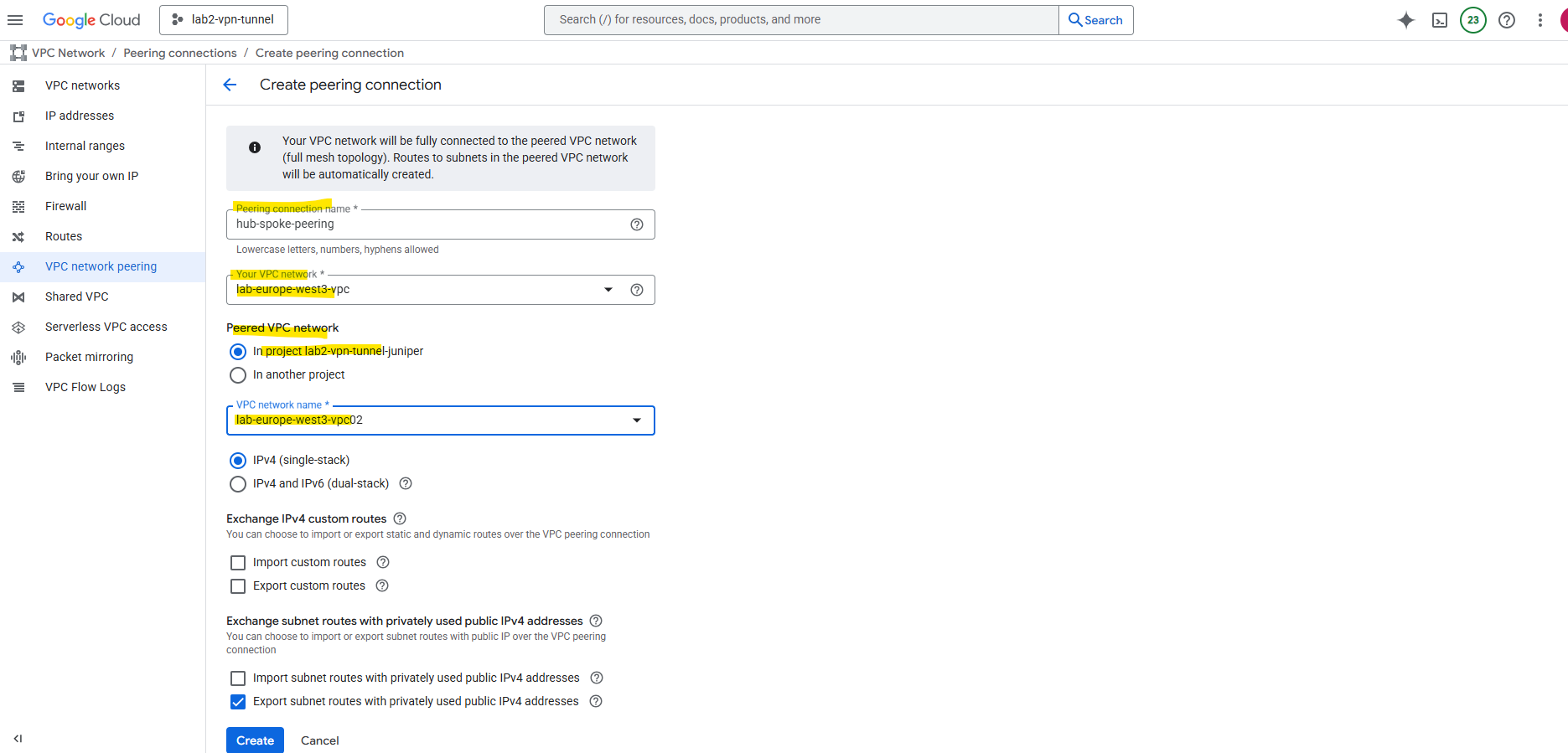The height and width of the screenshot is (753, 1568).
Task: Go to Firewall in sidebar
Action: click(x=65, y=206)
